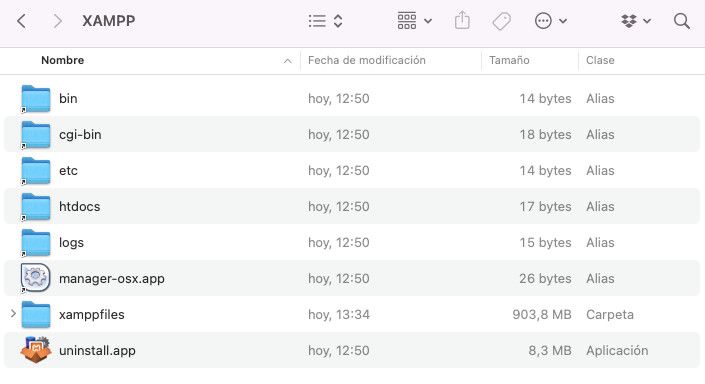Screen dimensions: 705x384
Task: Click the file name htdocs
Action: point(80,206)
